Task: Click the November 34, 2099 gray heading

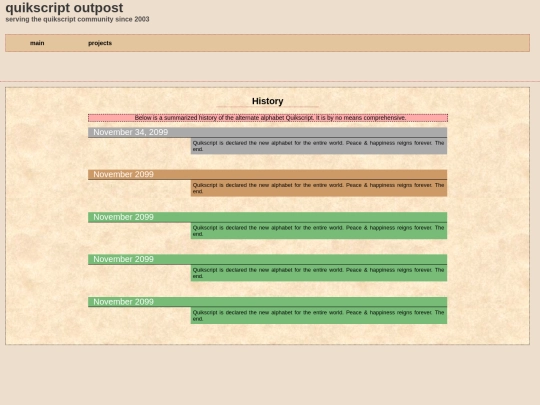Action: (268, 132)
